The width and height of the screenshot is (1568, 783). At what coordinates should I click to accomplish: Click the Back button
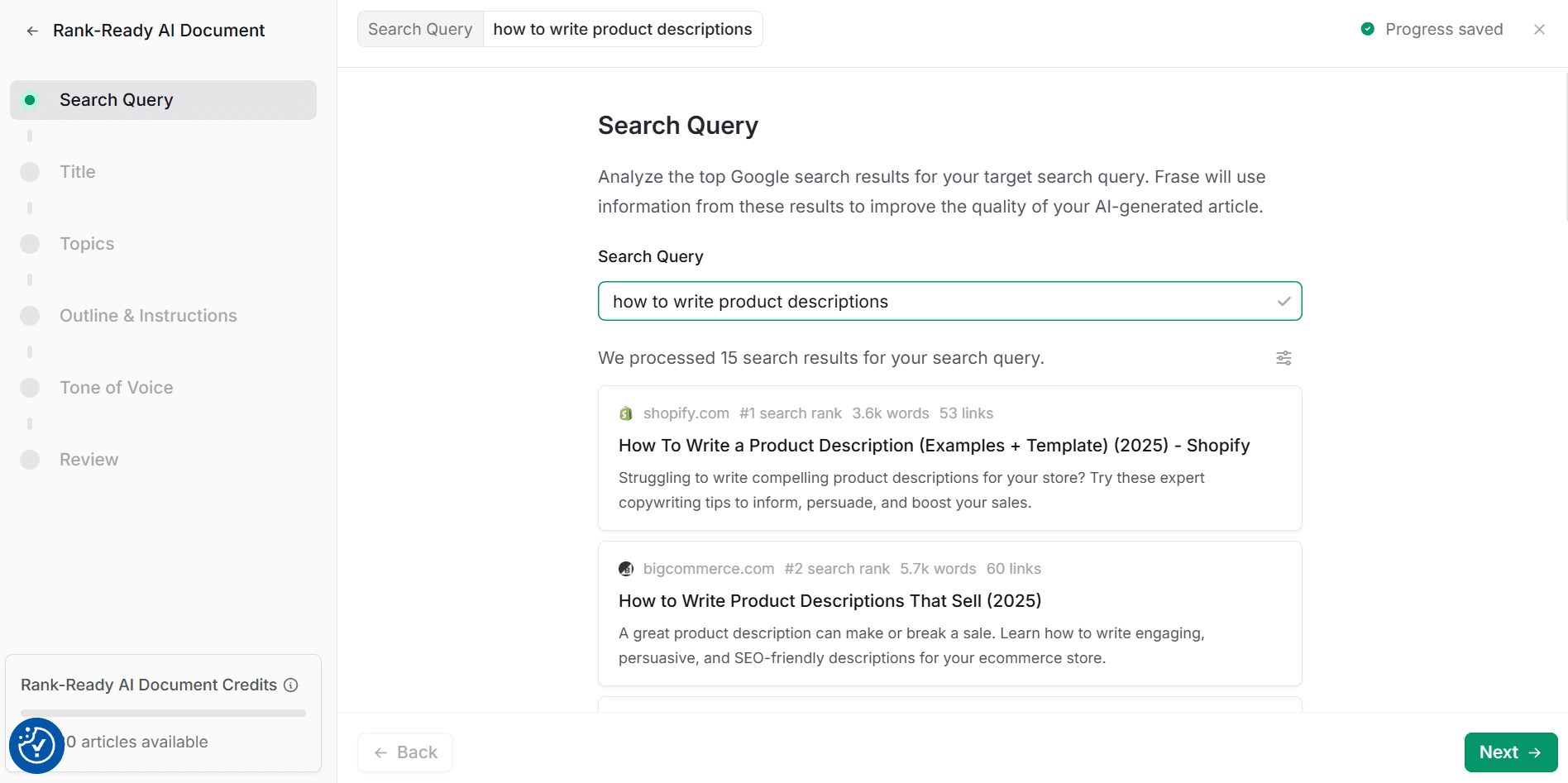[405, 752]
